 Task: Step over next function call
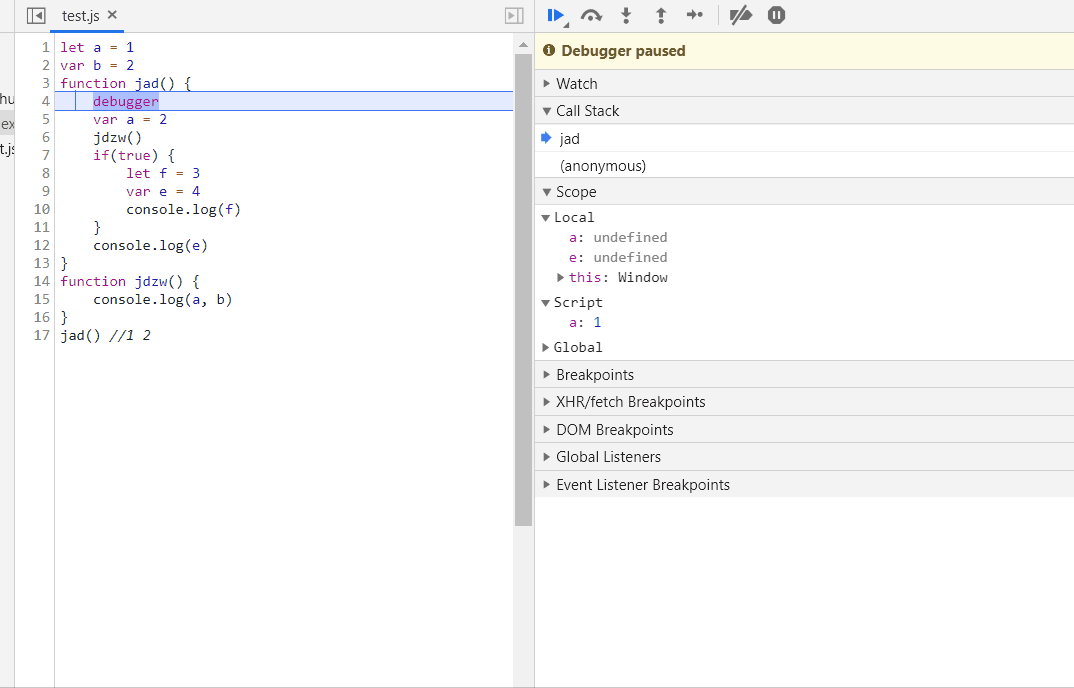[x=591, y=15]
